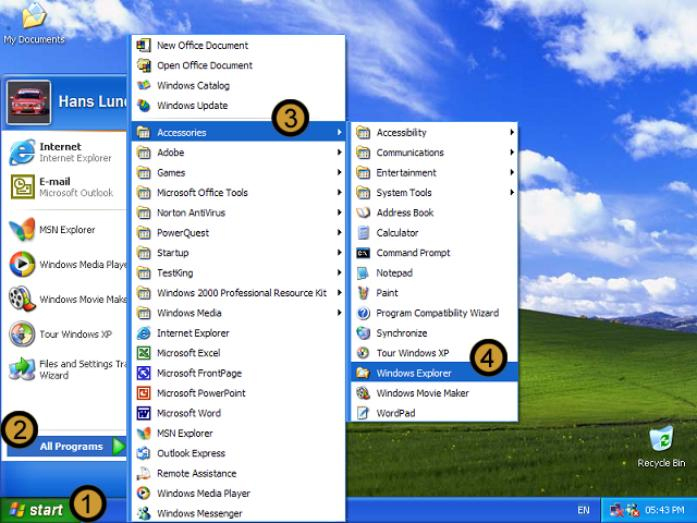Expand the Microsoft Office Tools arrow

pos(339,192)
